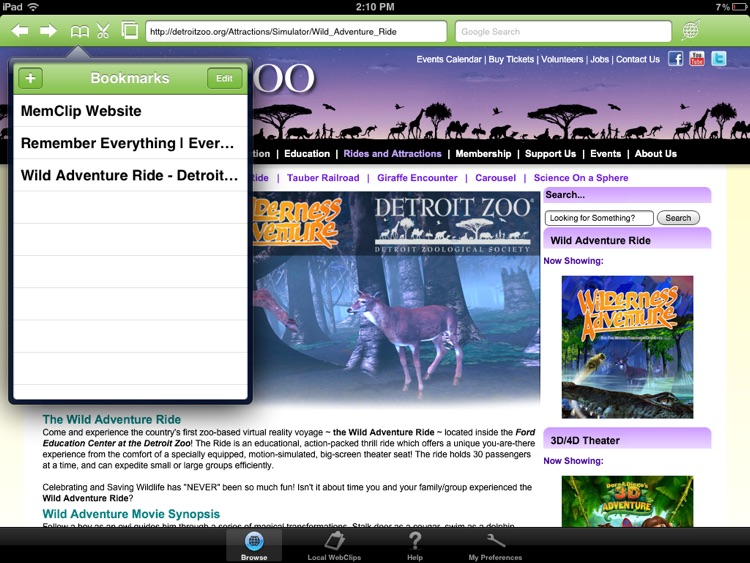Open the zoo's Facebook page icon
This screenshot has width=750, height=563.
coord(675,59)
